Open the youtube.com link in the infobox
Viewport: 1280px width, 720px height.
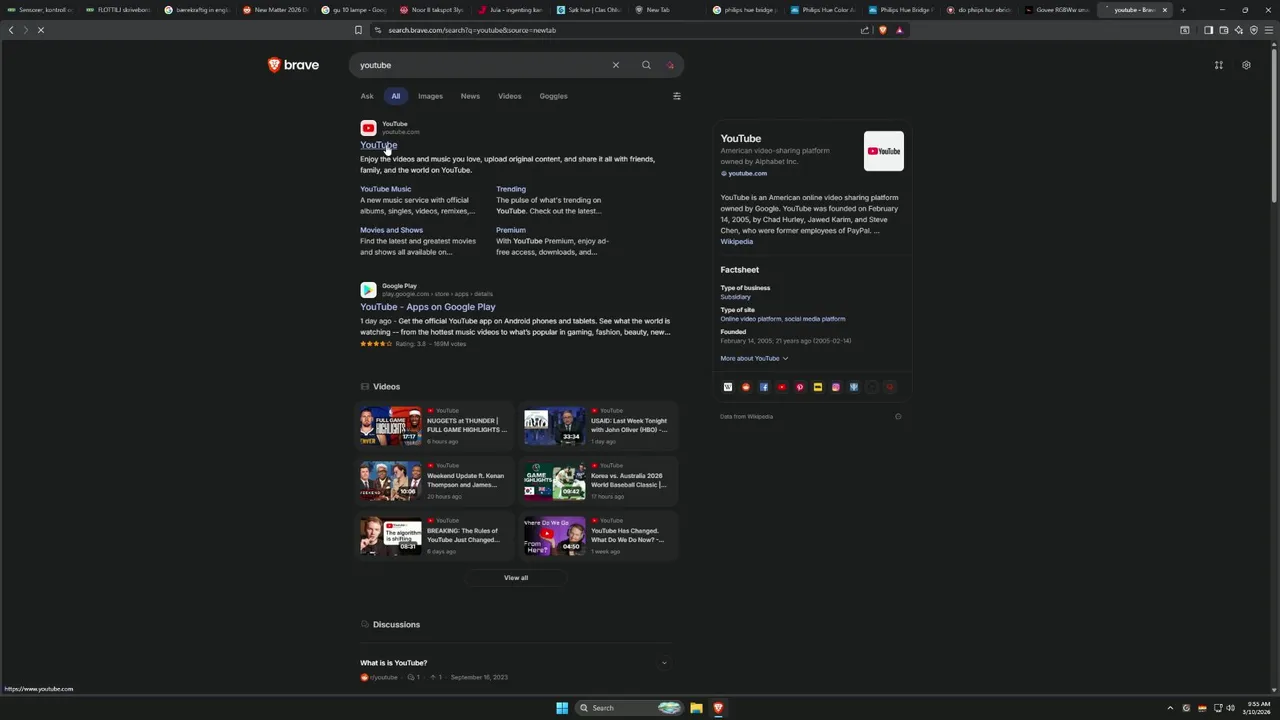[747, 174]
